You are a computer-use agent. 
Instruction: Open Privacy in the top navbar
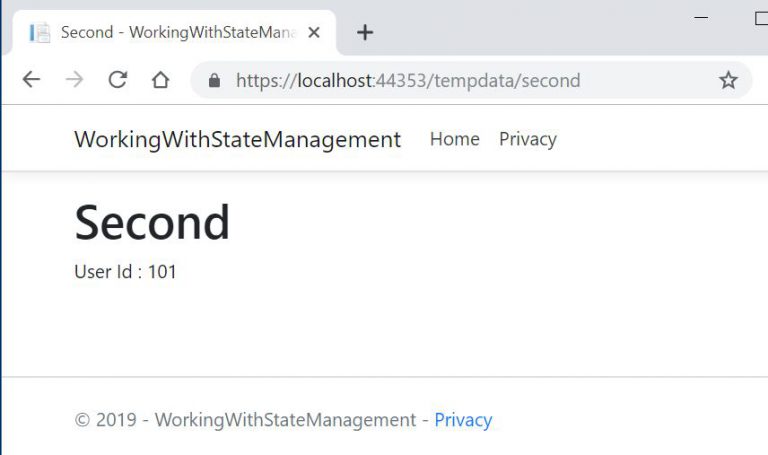(527, 139)
